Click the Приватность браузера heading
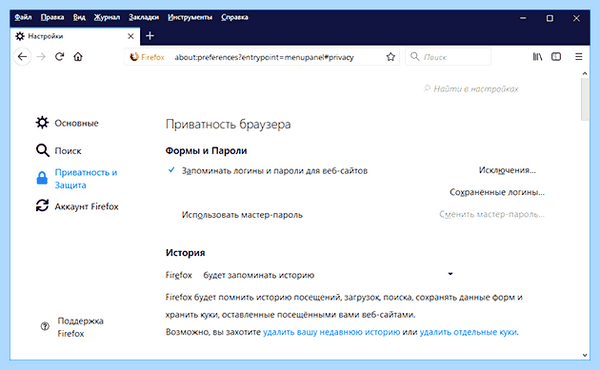This screenshot has width=600, height=370. click(x=228, y=124)
